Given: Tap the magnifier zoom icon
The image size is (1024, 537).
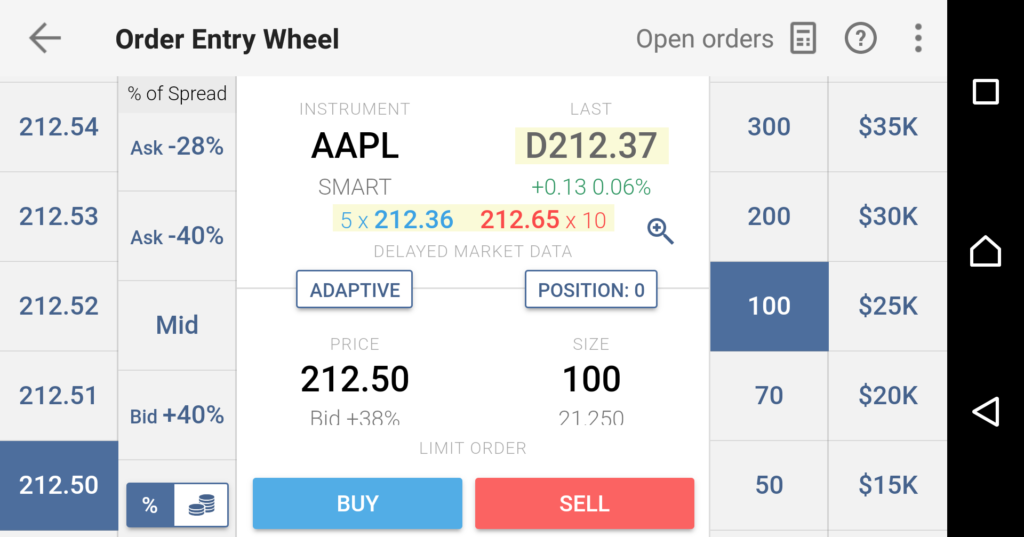Looking at the screenshot, I should tap(660, 231).
